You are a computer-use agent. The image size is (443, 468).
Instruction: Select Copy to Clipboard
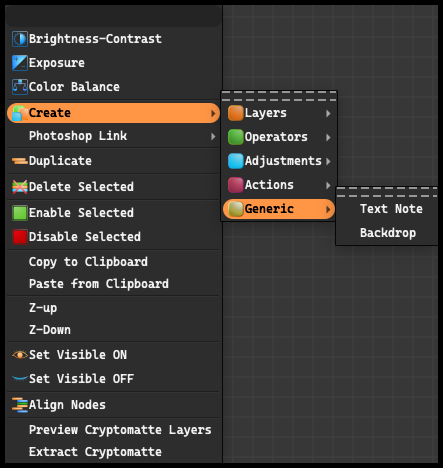(x=88, y=262)
